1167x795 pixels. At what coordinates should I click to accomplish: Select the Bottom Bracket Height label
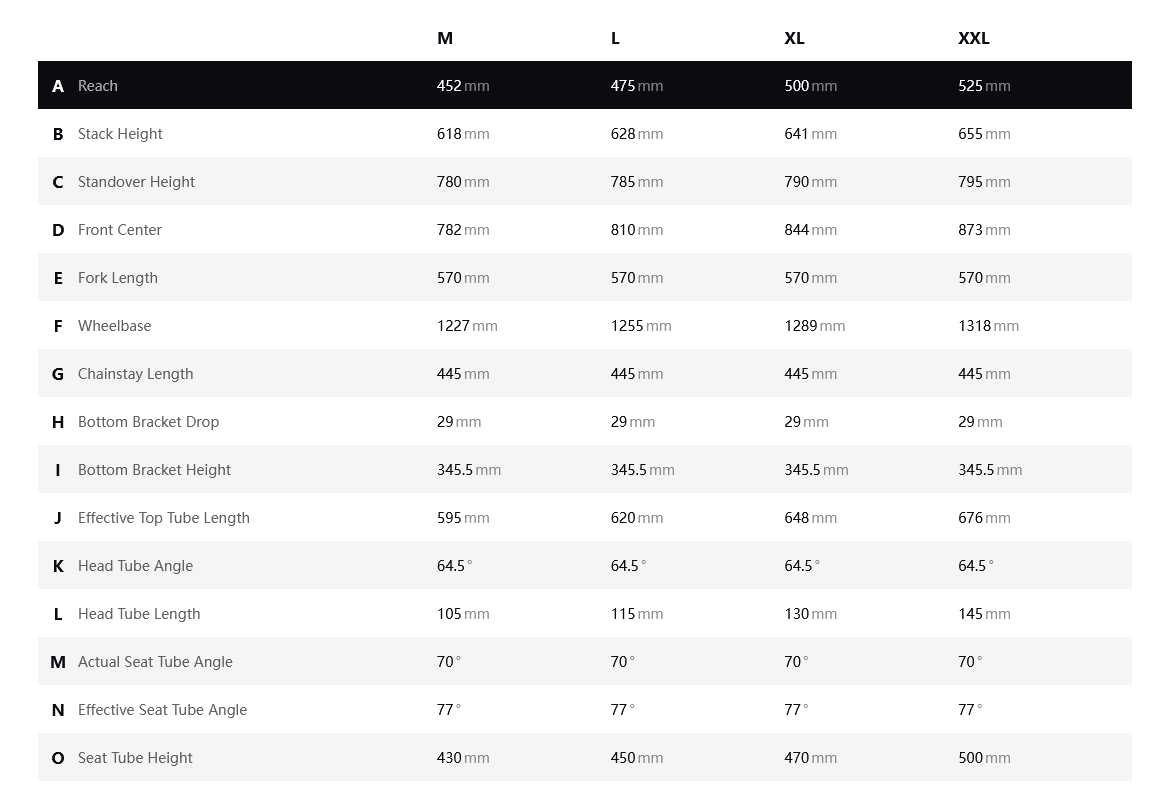(154, 470)
